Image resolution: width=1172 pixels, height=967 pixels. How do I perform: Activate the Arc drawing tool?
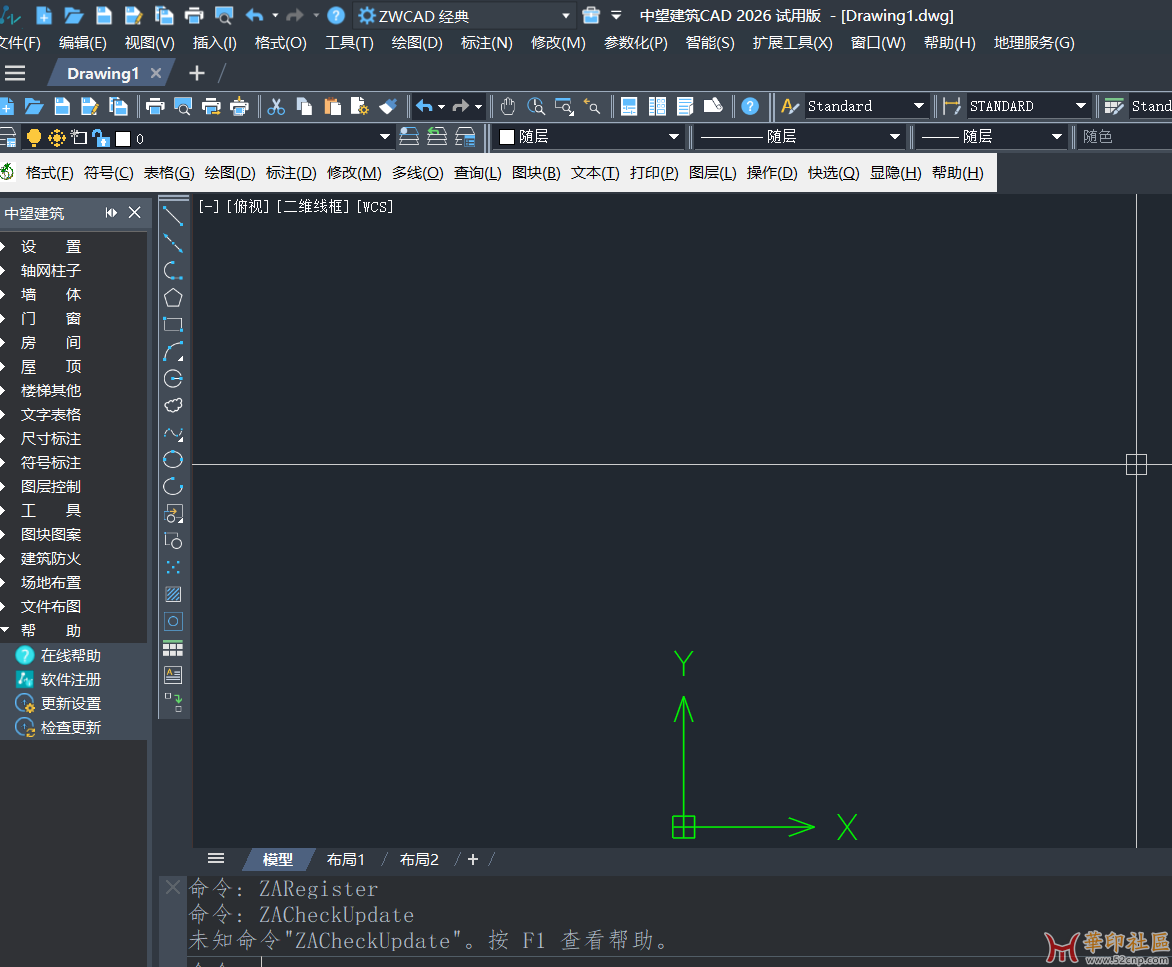[x=173, y=351]
